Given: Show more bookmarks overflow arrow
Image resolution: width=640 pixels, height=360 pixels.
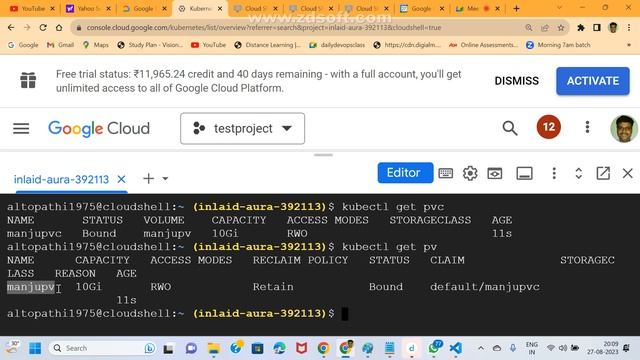Looking at the screenshot, I should 629,45.
